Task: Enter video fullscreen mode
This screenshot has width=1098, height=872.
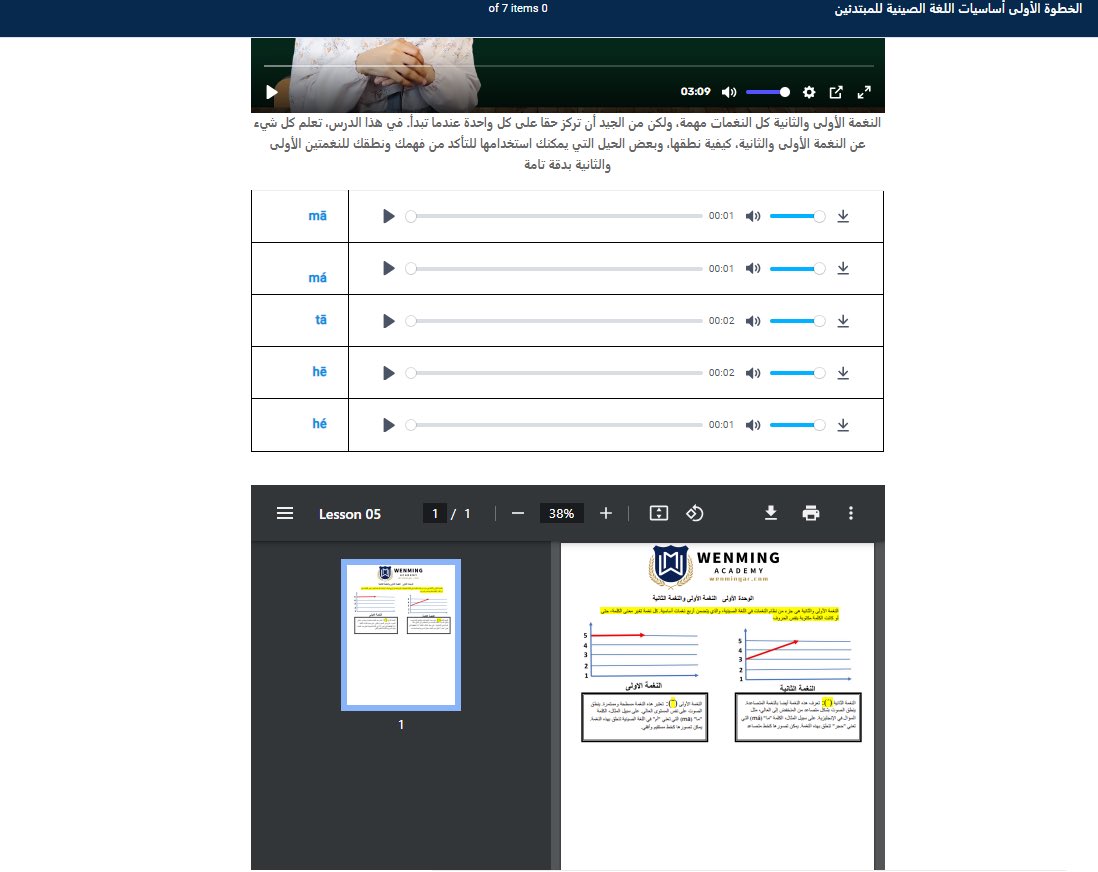Action: point(864,92)
